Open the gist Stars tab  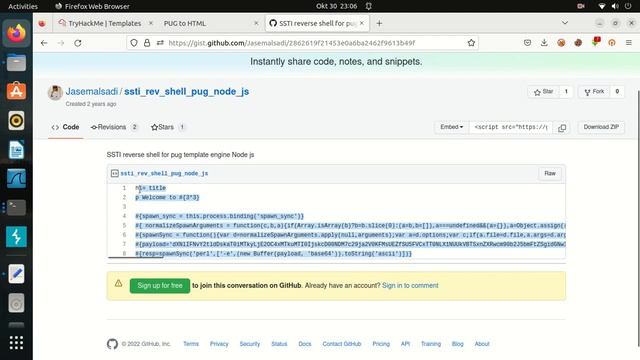pos(168,127)
